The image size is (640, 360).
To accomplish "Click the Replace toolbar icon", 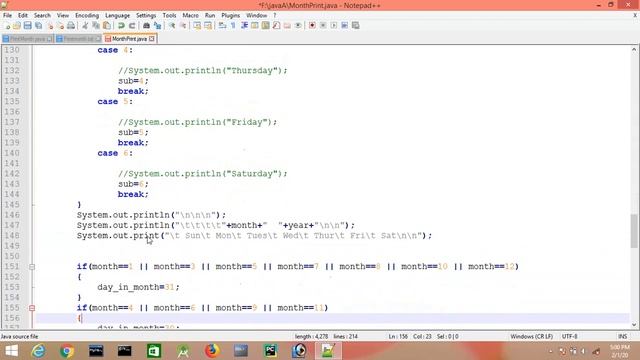I will click(157, 26).
